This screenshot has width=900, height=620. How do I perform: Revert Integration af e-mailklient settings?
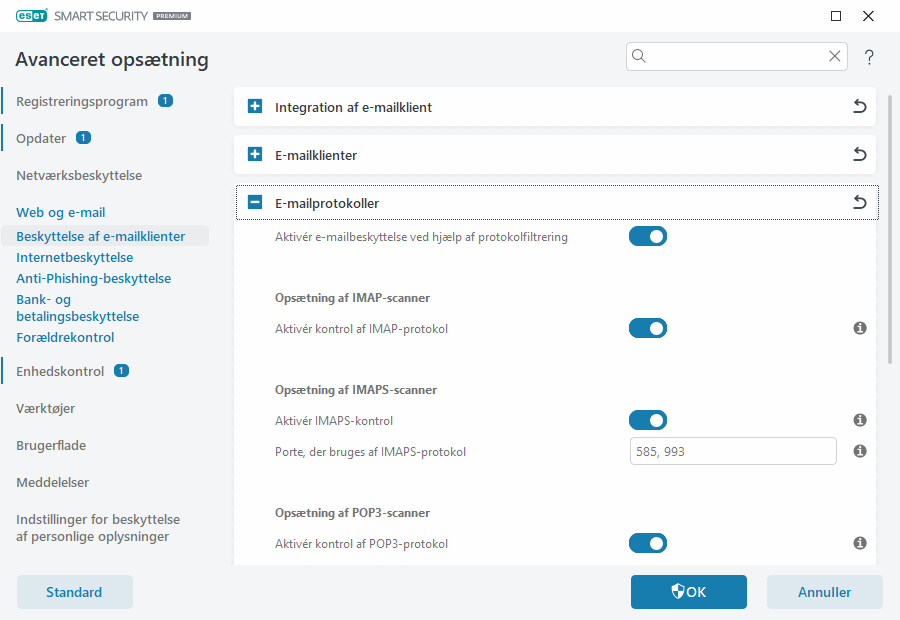[x=859, y=107]
